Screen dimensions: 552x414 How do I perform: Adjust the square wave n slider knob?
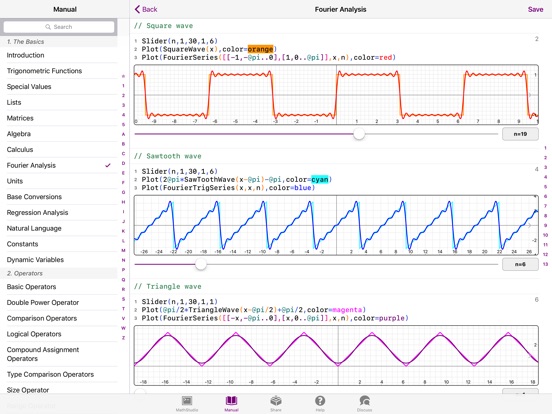(x=359, y=134)
